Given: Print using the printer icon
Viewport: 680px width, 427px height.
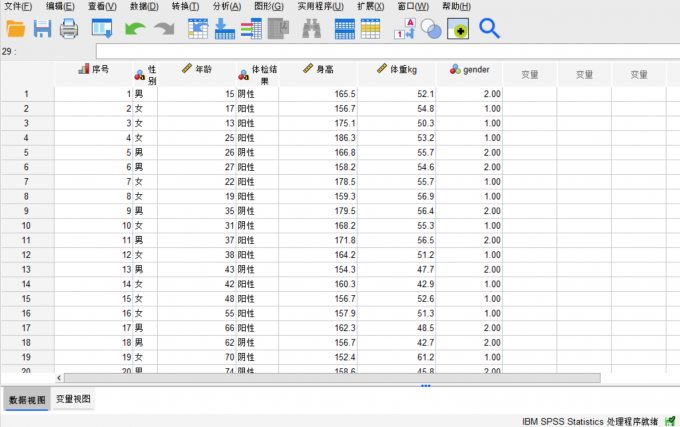Looking at the screenshot, I should point(69,29).
